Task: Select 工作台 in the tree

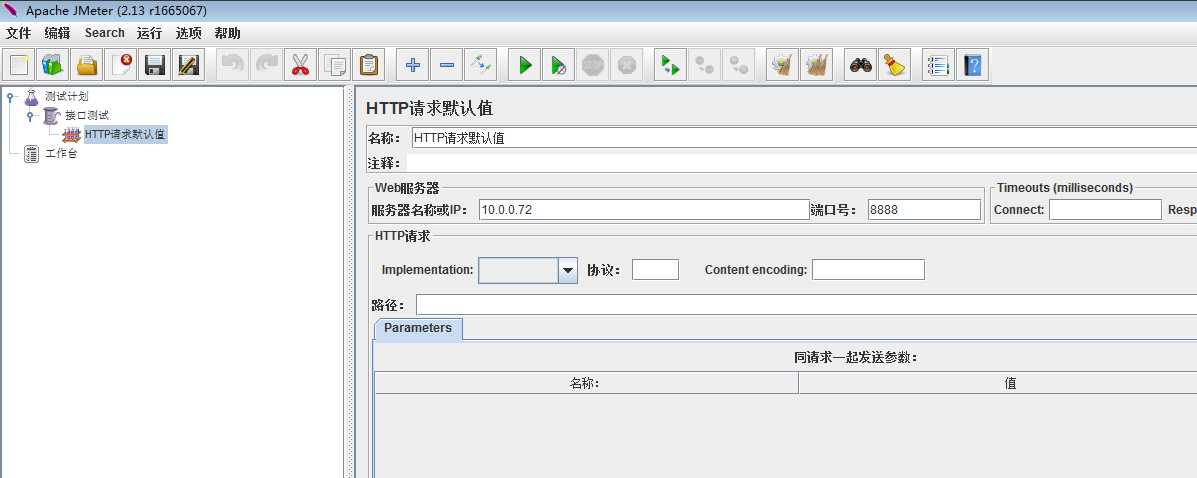Action: click(x=61, y=153)
